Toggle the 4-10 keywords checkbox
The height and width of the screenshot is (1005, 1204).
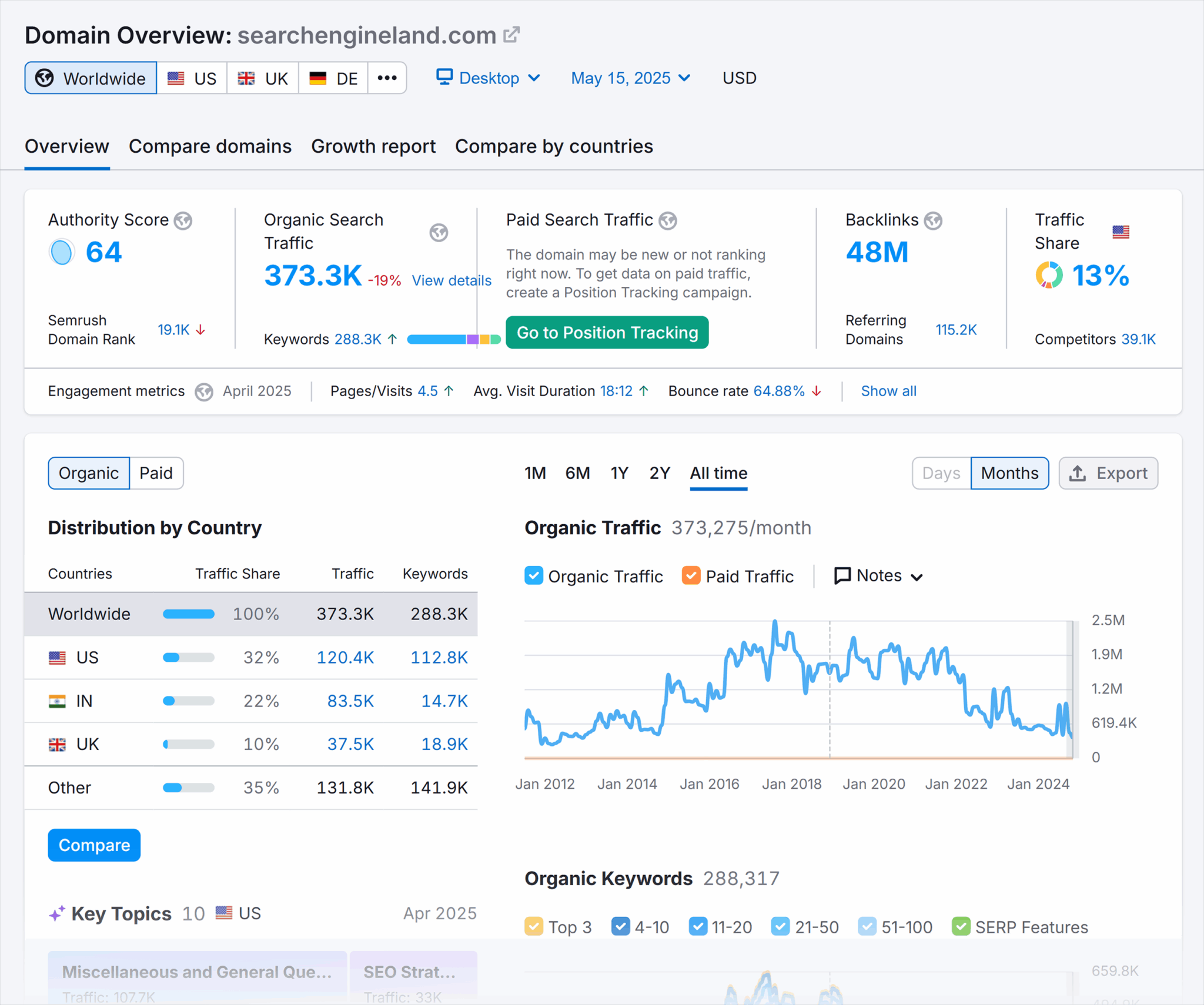620,926
